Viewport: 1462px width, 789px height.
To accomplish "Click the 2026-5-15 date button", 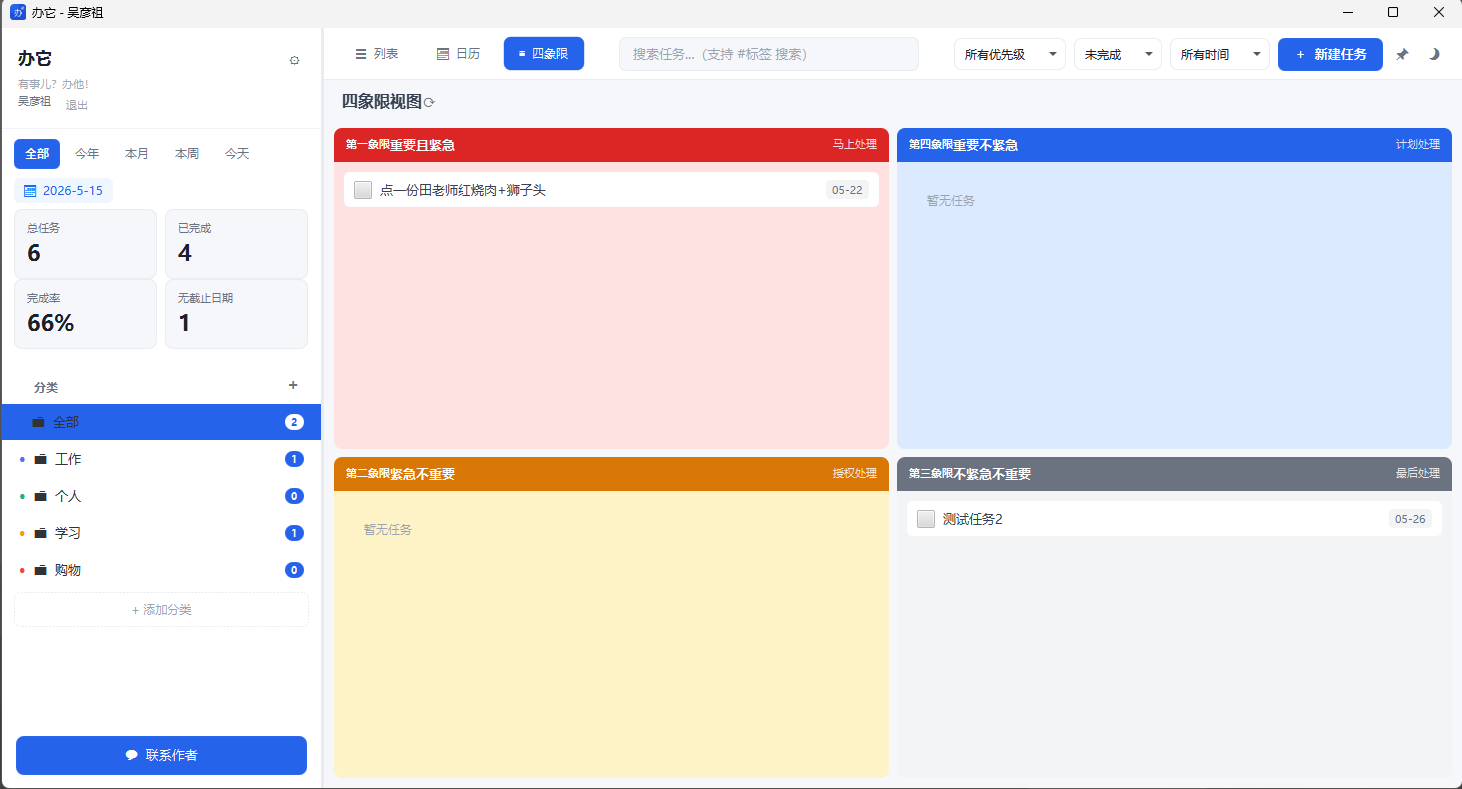I will tap(63, 190).
